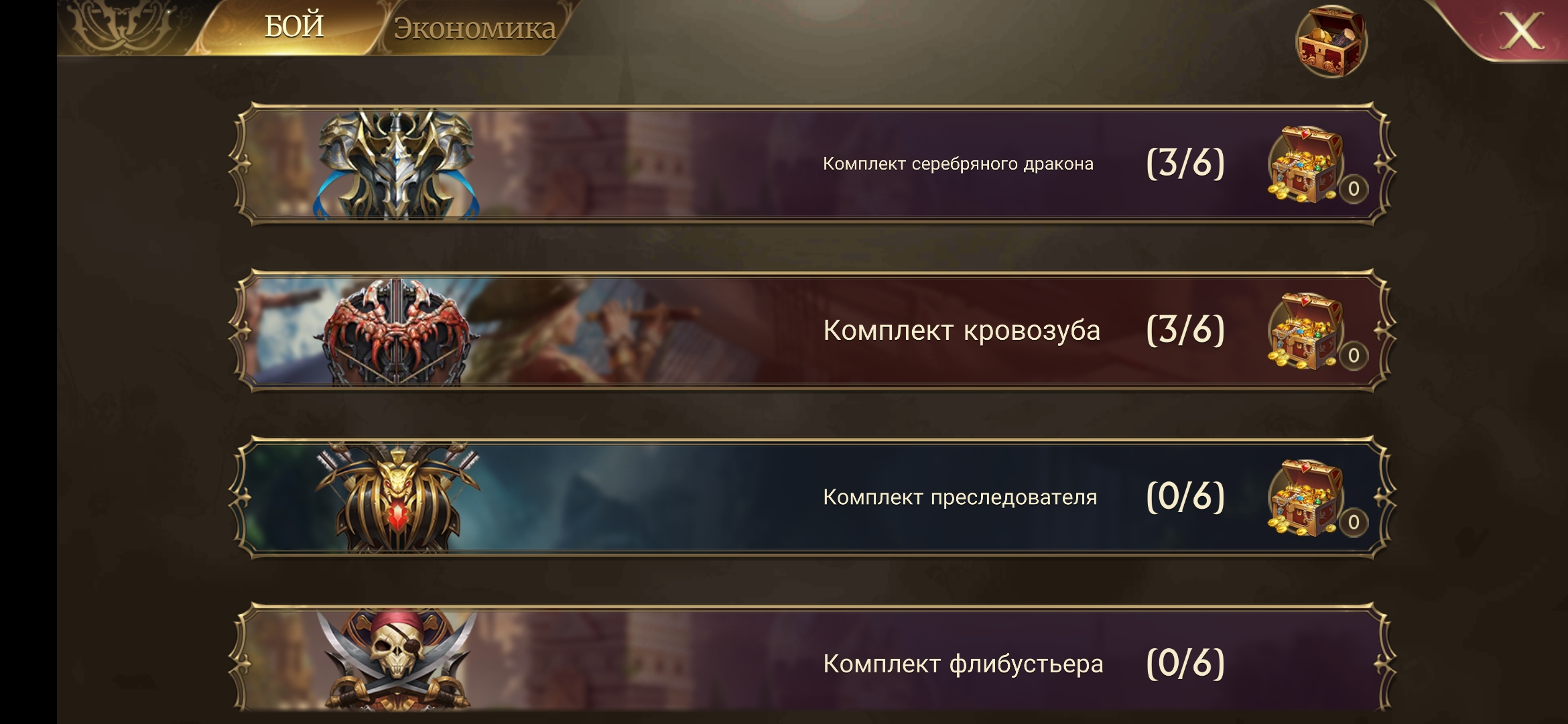
Task: Switch to the БОЙ tab
Action: [x=294, y=27]
